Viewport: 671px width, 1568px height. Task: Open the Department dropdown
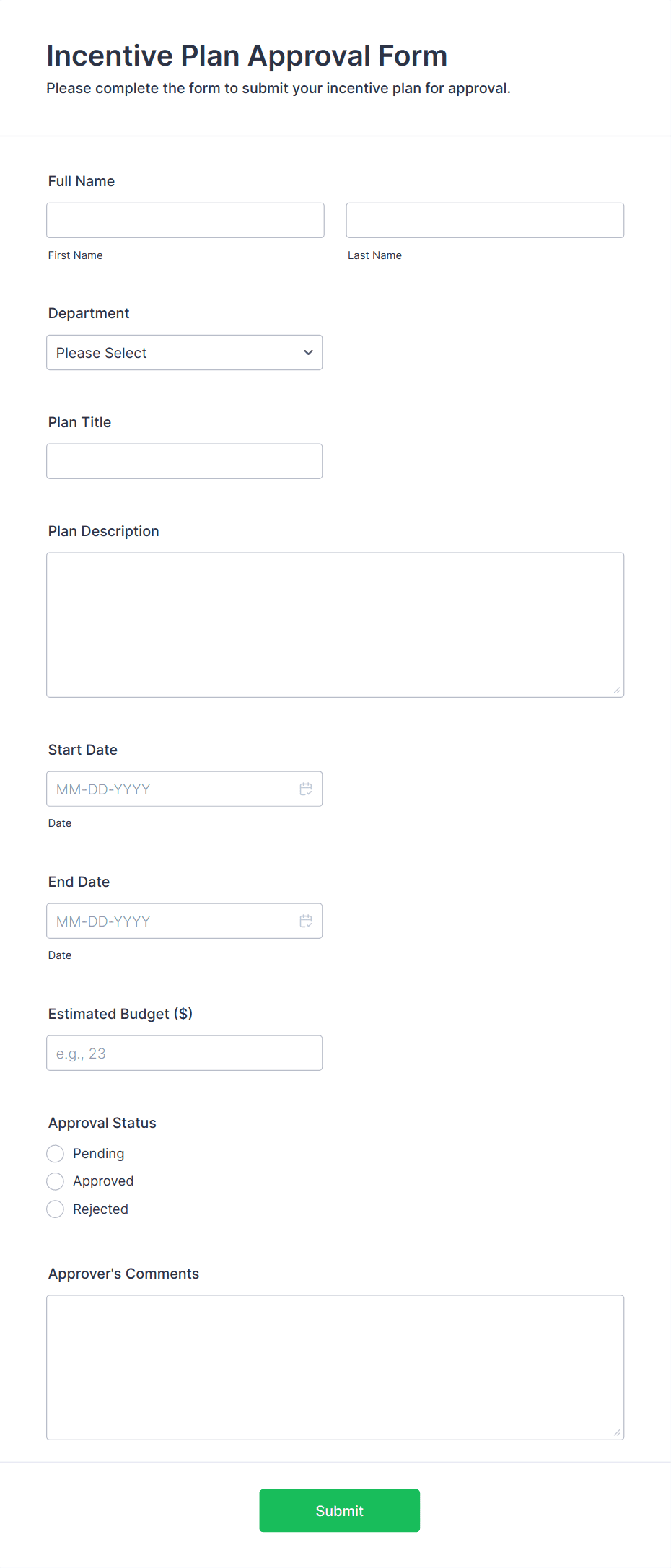(x=185, y=353)
